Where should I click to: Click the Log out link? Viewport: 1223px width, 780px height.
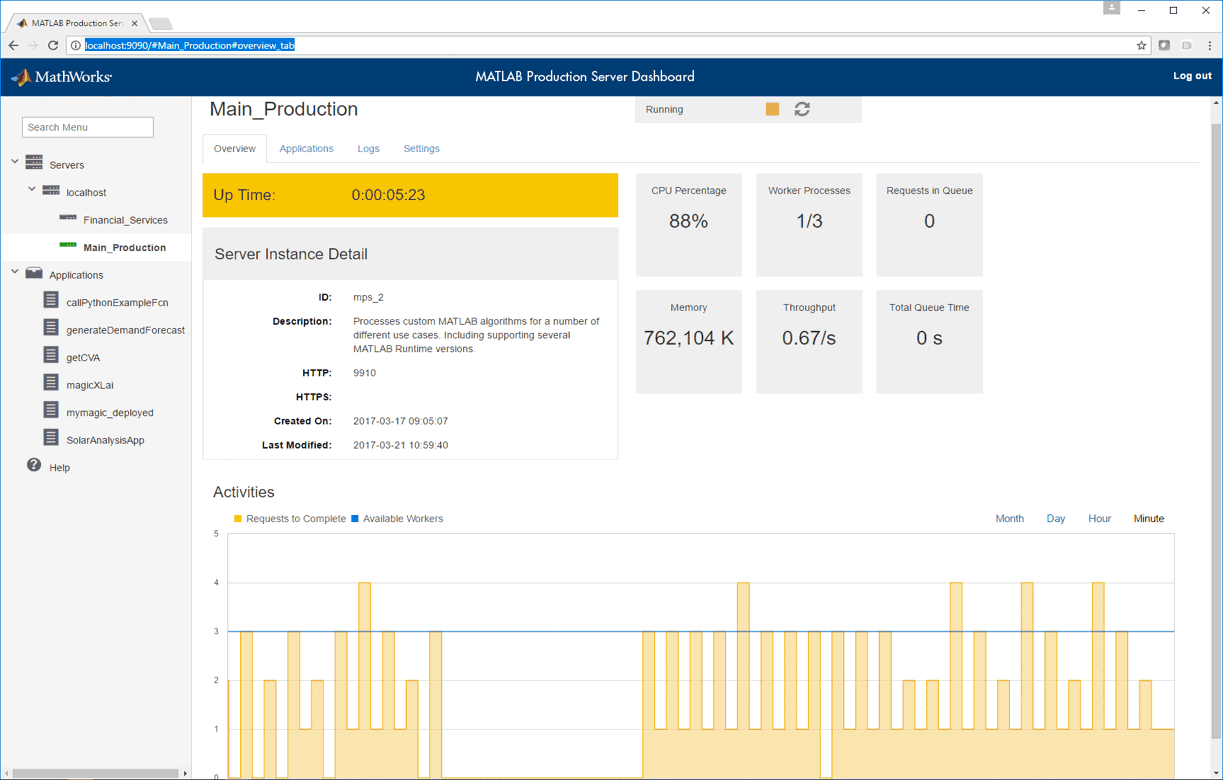[1191, 76]
